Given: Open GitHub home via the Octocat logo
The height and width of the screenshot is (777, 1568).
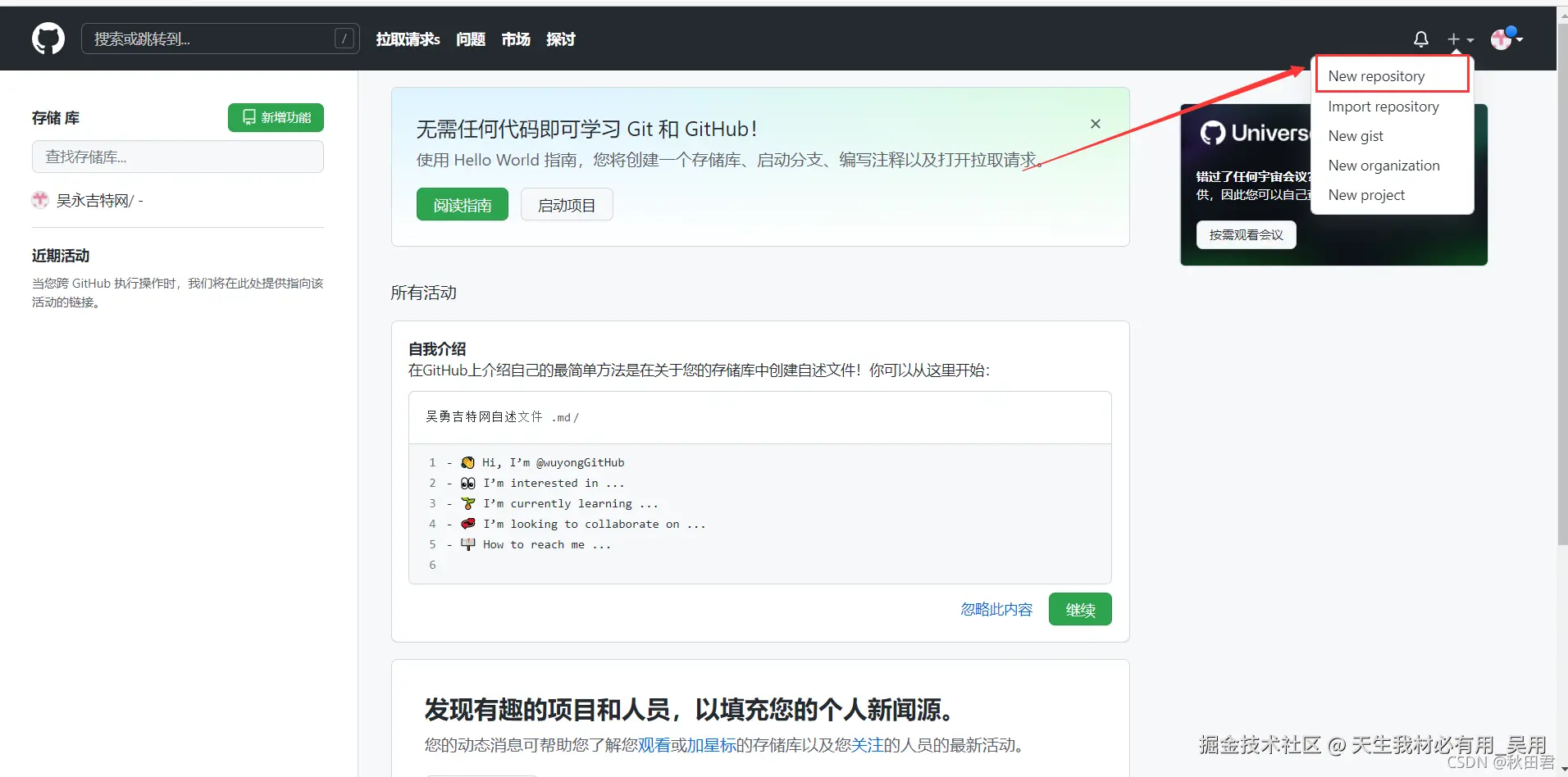Looking at the screenshot, I should [48, 38].
